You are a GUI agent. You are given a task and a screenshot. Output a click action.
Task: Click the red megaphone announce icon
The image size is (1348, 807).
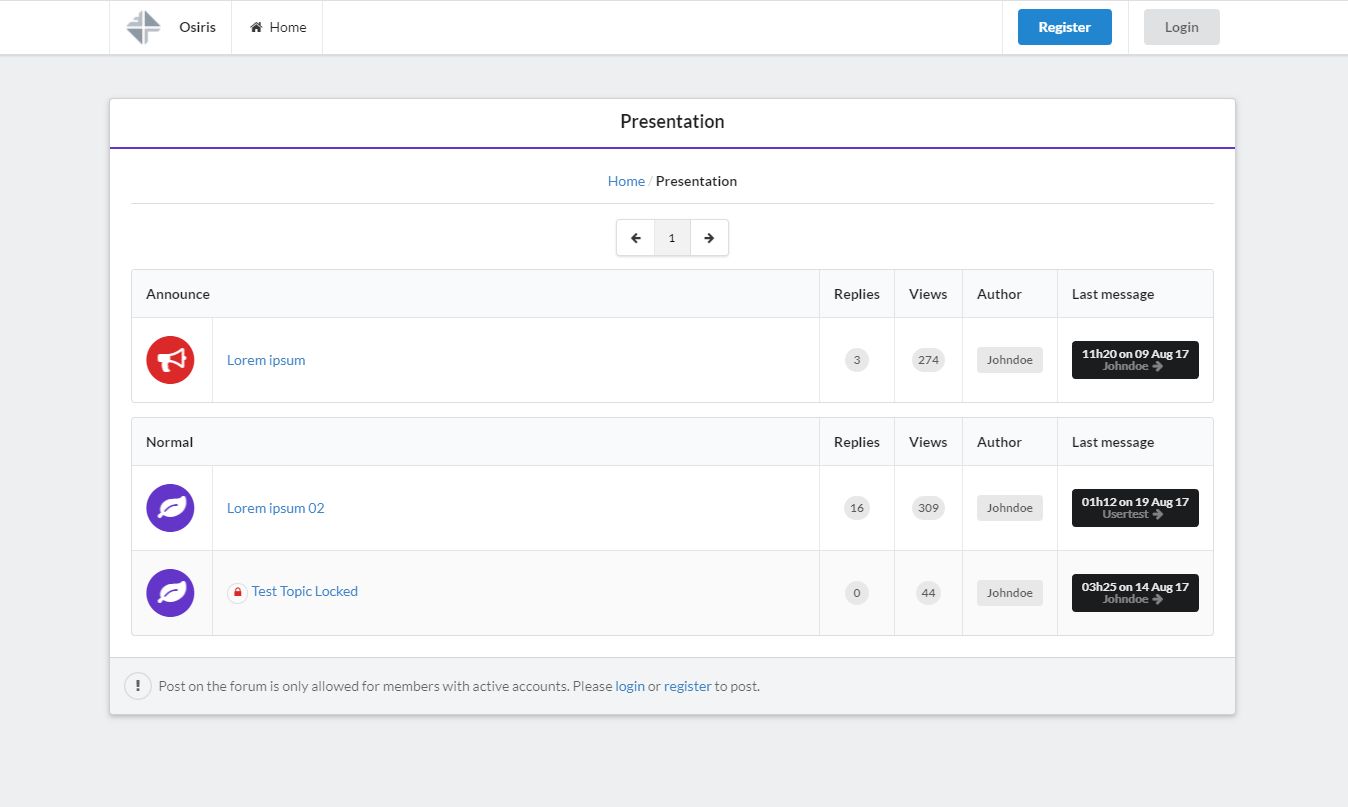tap(170, 360)
